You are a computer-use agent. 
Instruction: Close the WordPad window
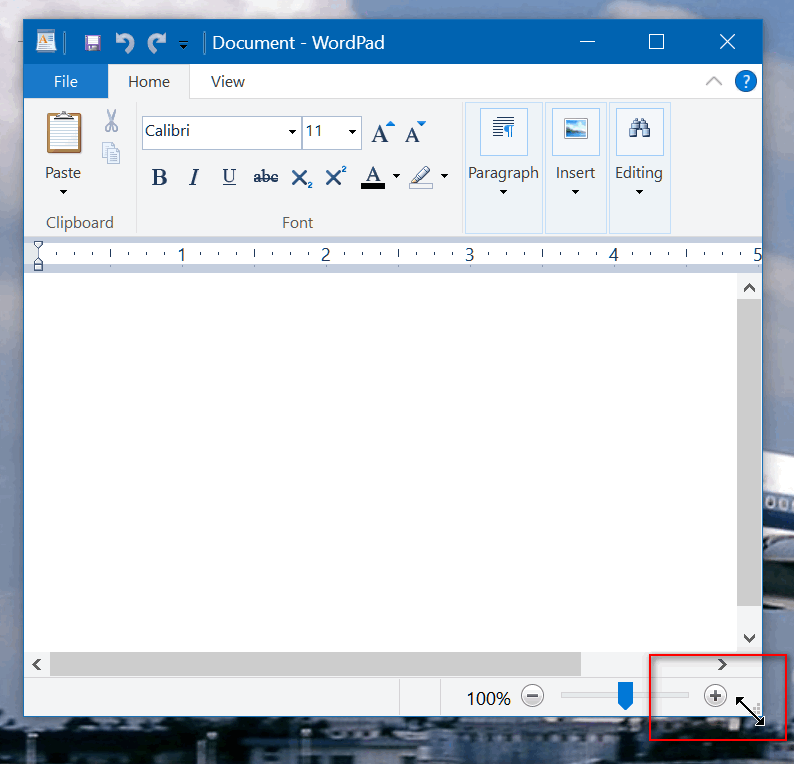click(x=728, y=42)
